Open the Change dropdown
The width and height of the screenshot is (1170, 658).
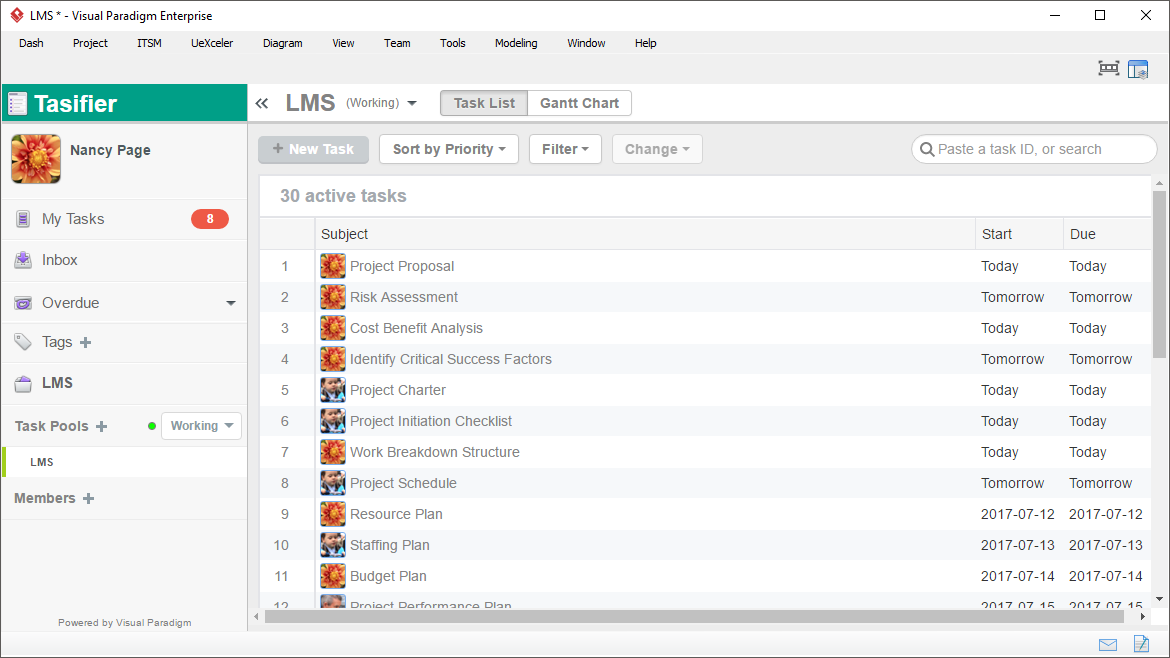[x=657, y=149]
